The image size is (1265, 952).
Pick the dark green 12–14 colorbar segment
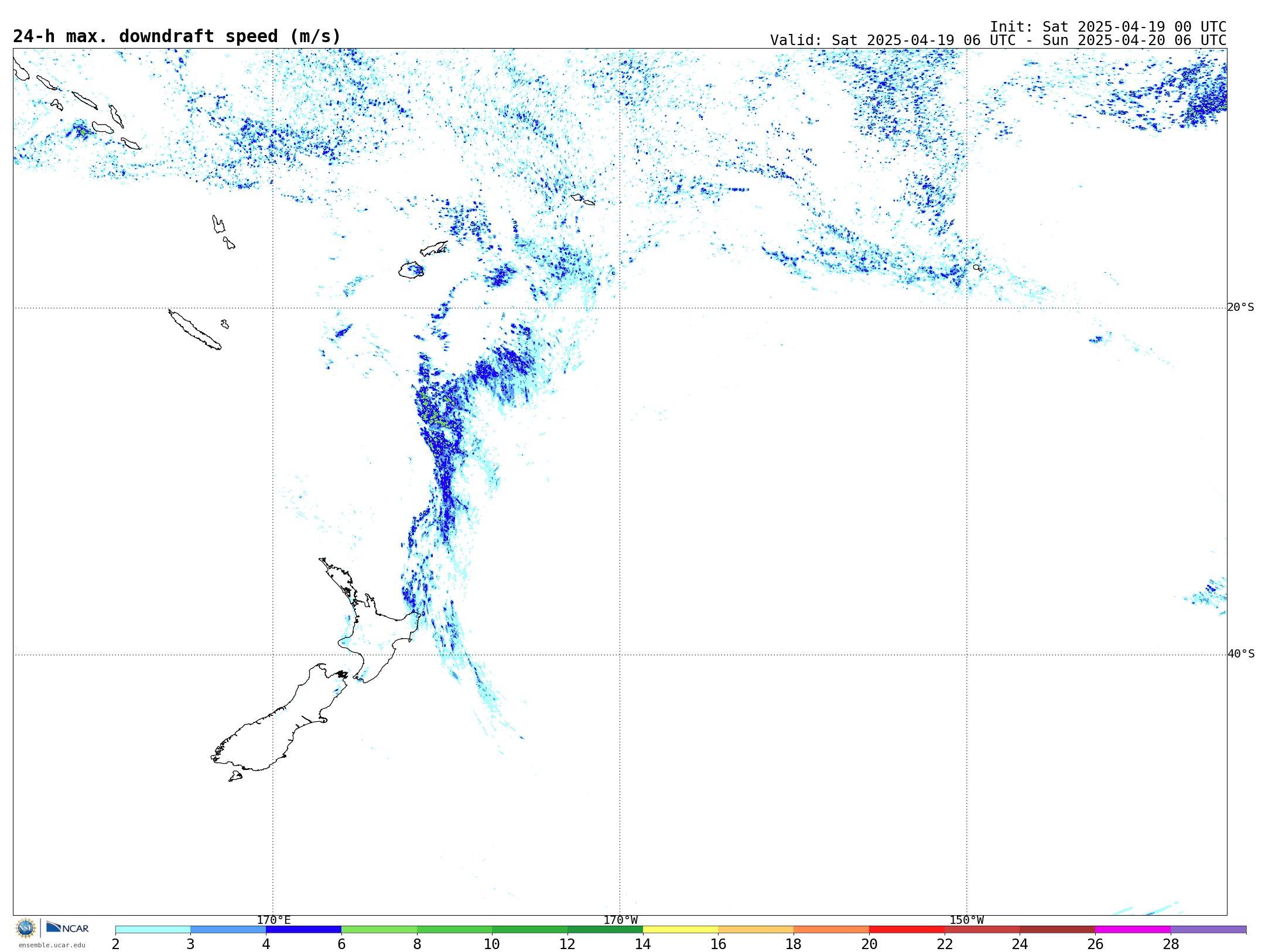point(605,930)
